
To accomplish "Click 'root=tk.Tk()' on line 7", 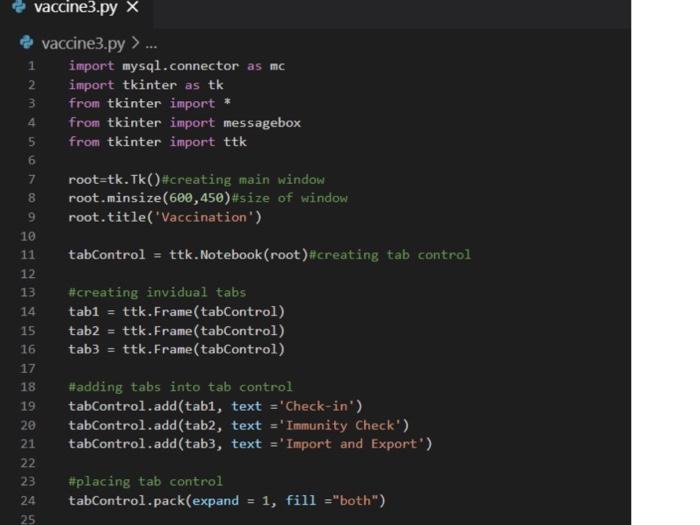I will point(114,179).
